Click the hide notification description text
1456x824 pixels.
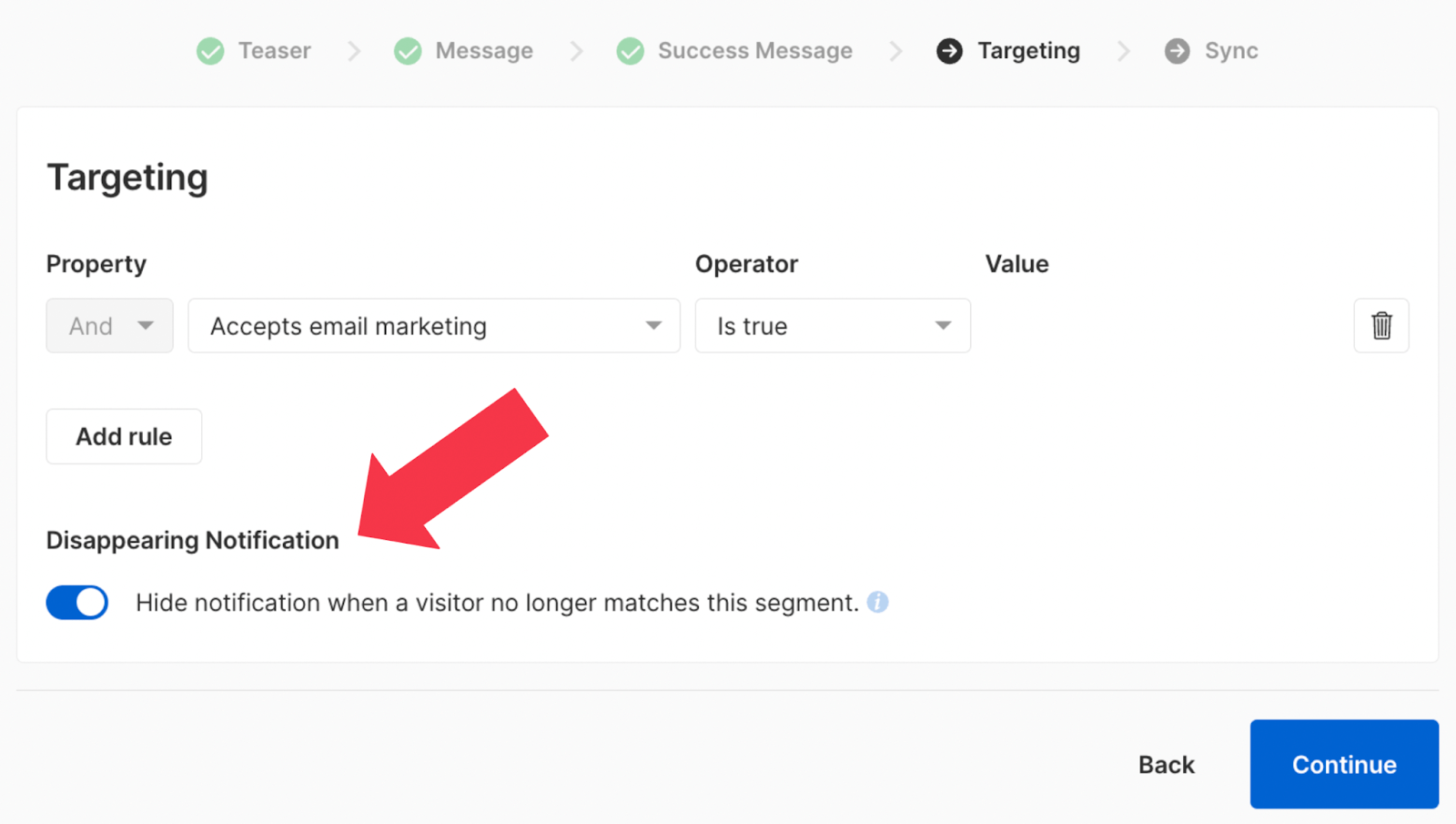click(x=497, y=603)
